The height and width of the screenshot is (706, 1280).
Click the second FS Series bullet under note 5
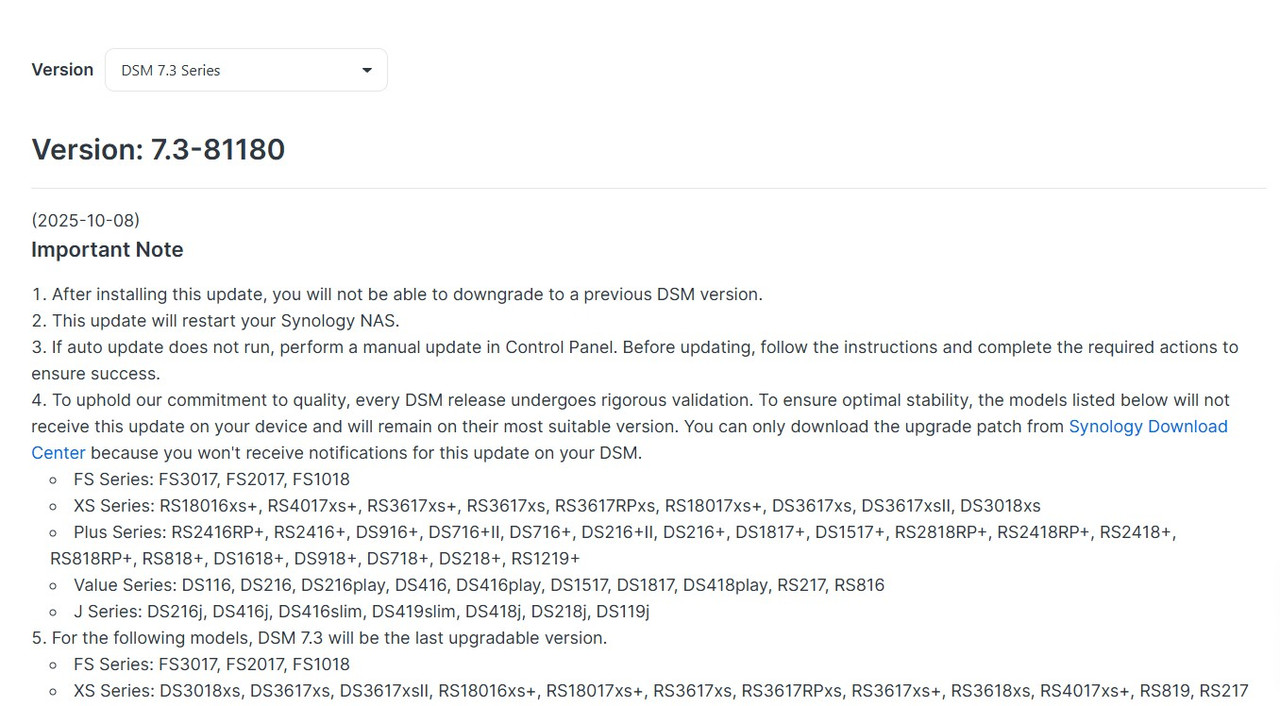click(211, 664)
